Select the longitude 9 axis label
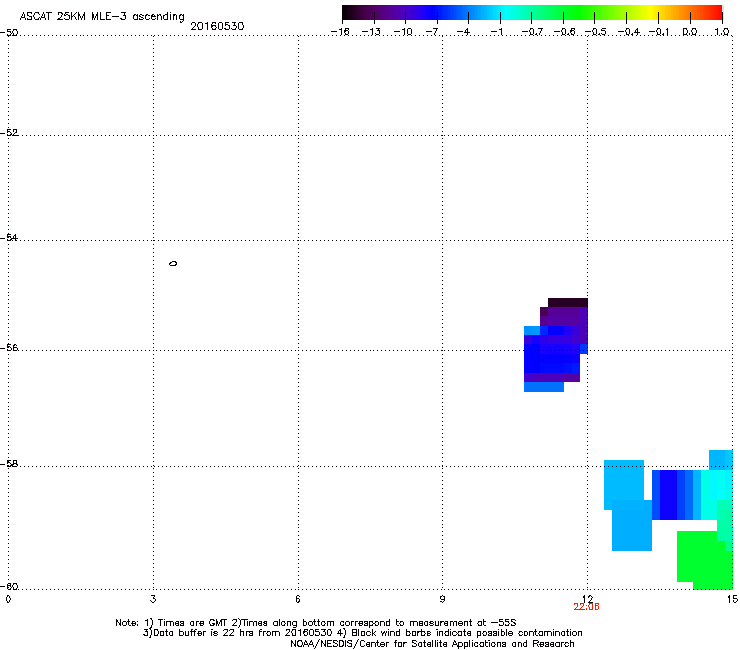The height and width of the screenshot is (650, 740). [442, 599]
